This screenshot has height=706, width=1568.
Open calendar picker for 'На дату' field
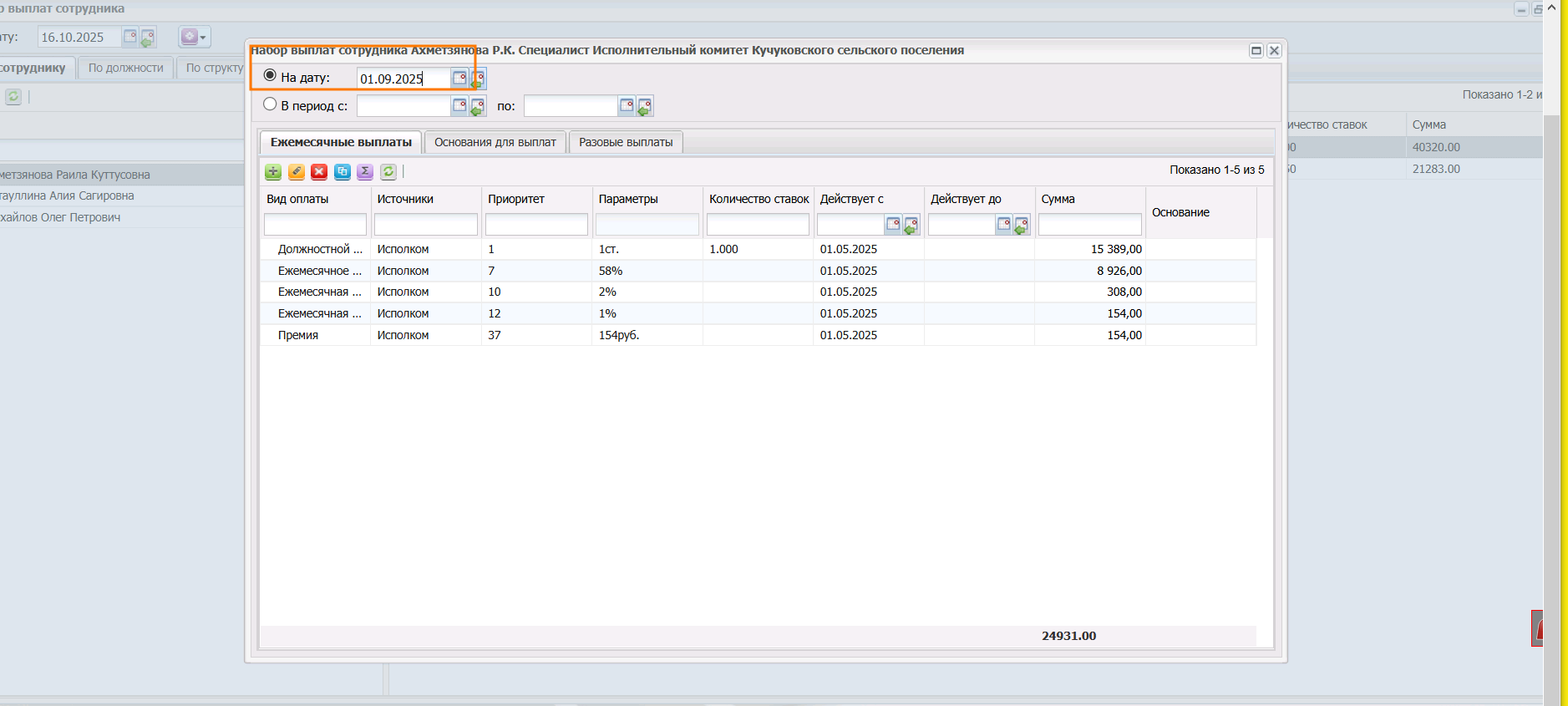pos(459,79)
